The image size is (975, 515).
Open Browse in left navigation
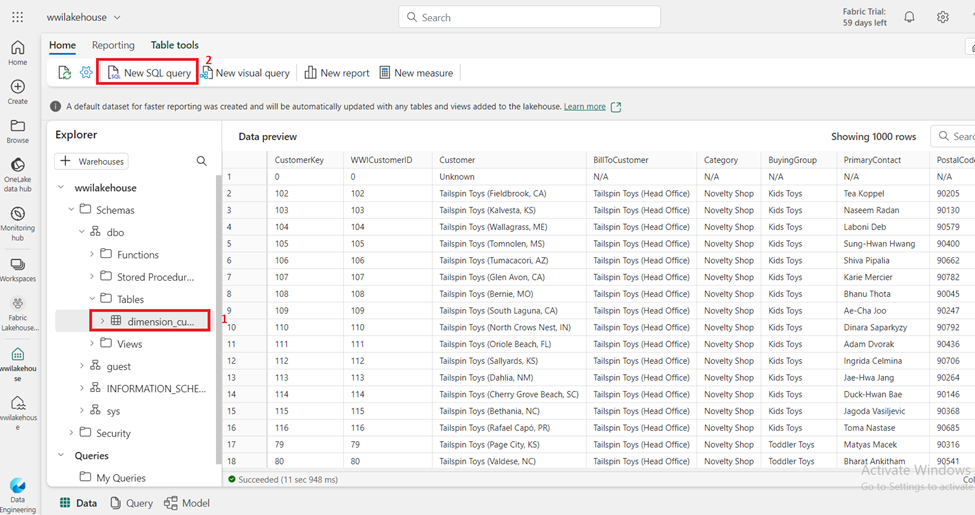[17, 131]
